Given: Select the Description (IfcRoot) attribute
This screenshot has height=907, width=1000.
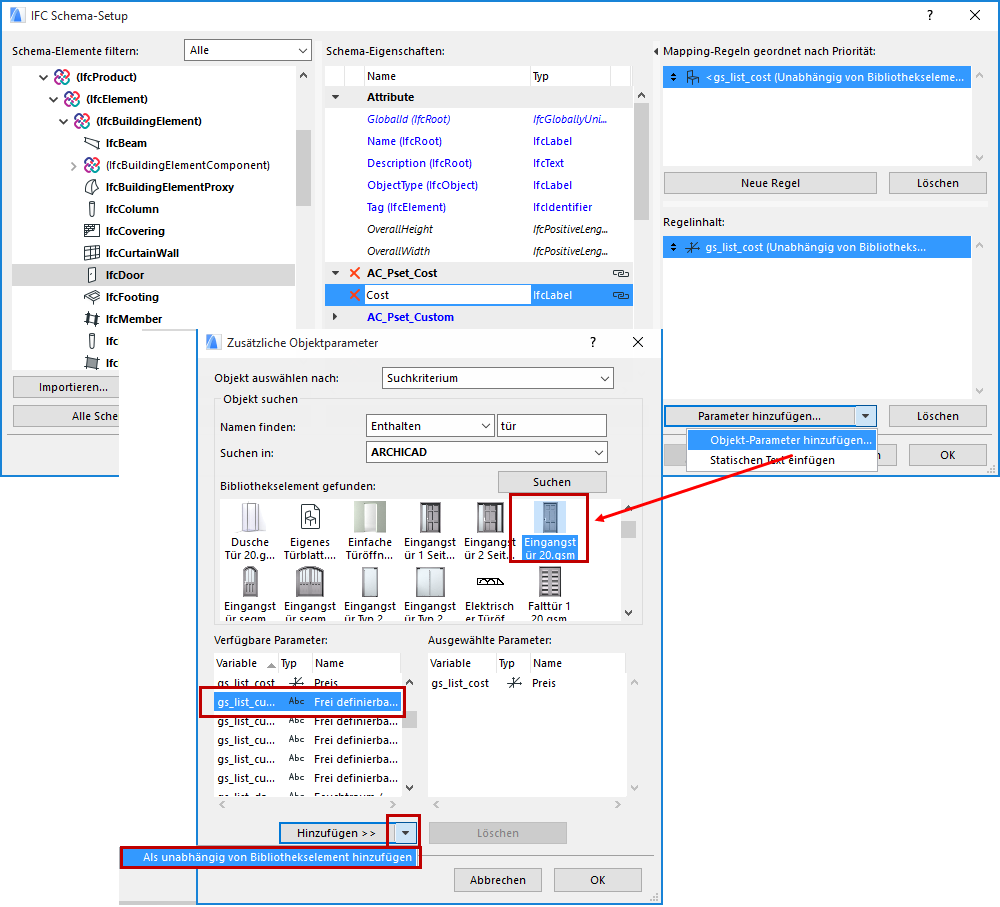Looking at the screenshot, I should click(x=478, y=163).
